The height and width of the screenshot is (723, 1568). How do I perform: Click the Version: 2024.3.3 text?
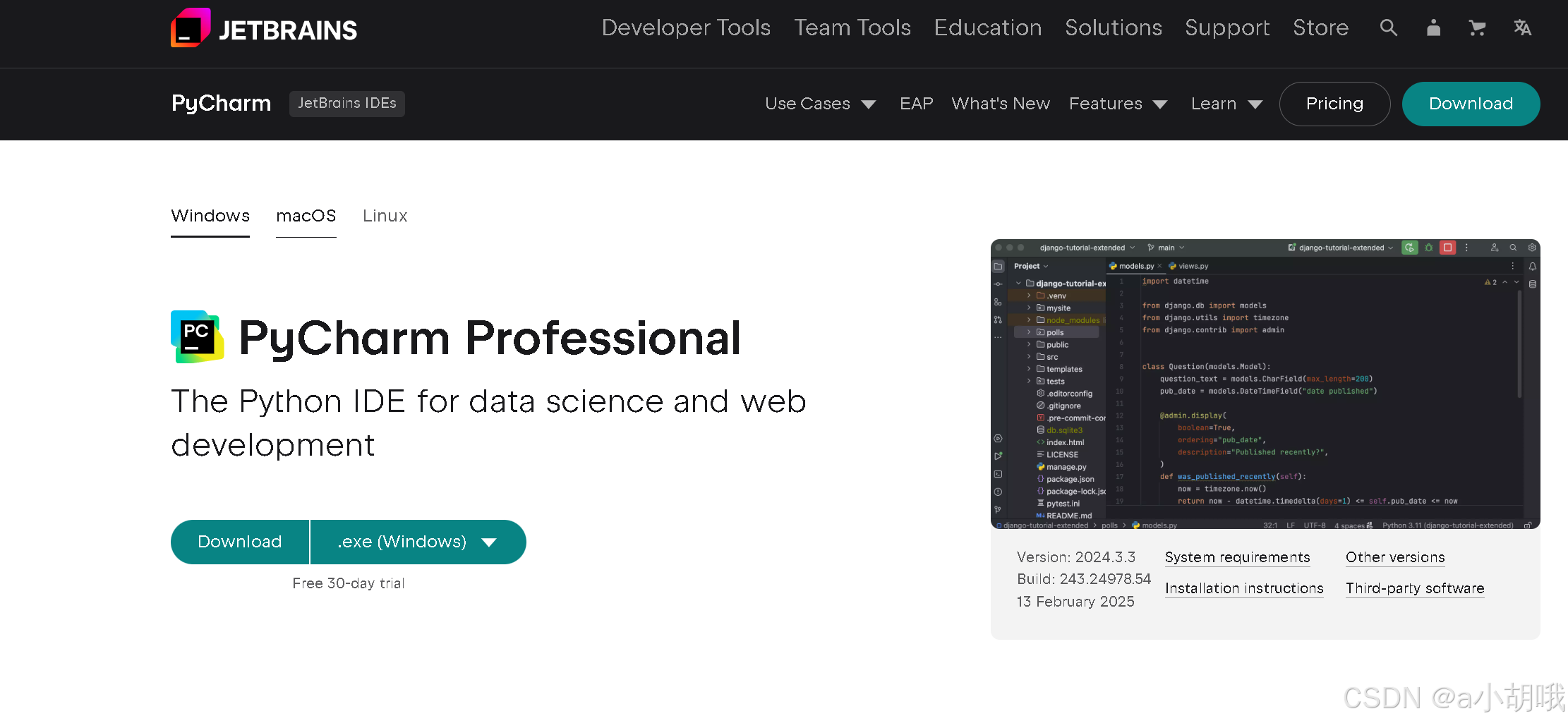[x=1076, y=557]
